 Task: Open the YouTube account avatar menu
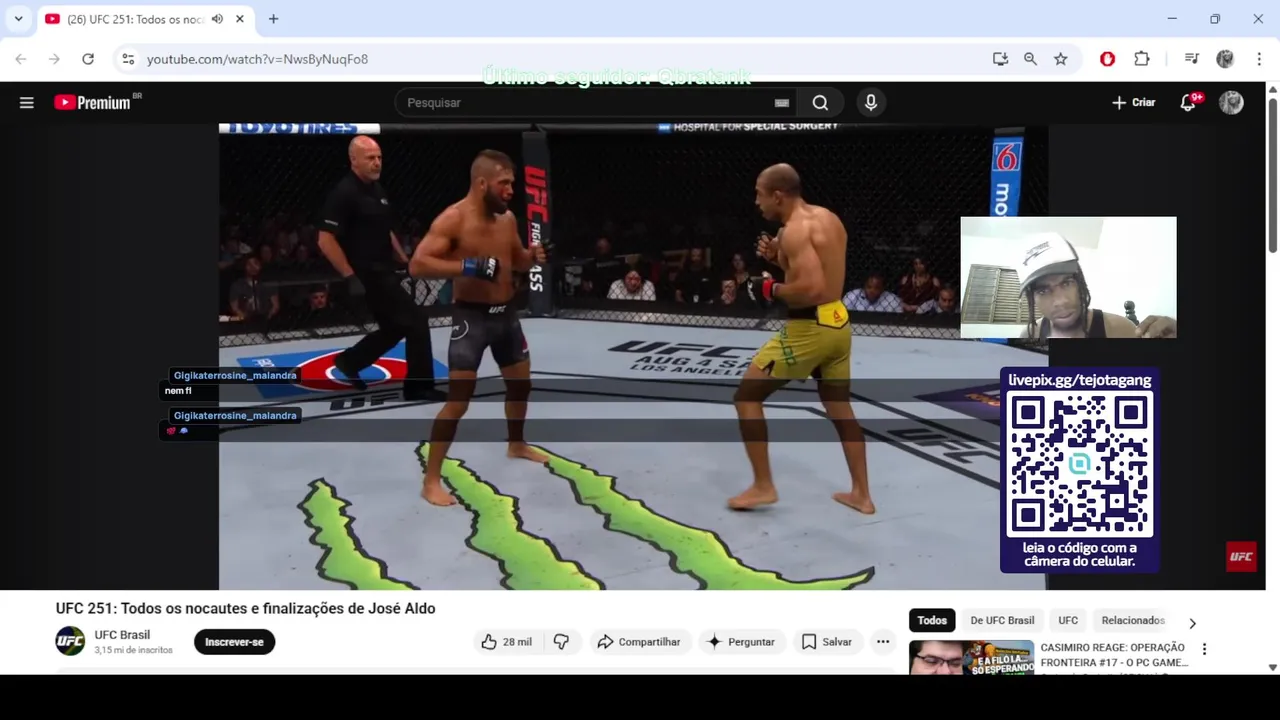click(x=1231, y=102)
